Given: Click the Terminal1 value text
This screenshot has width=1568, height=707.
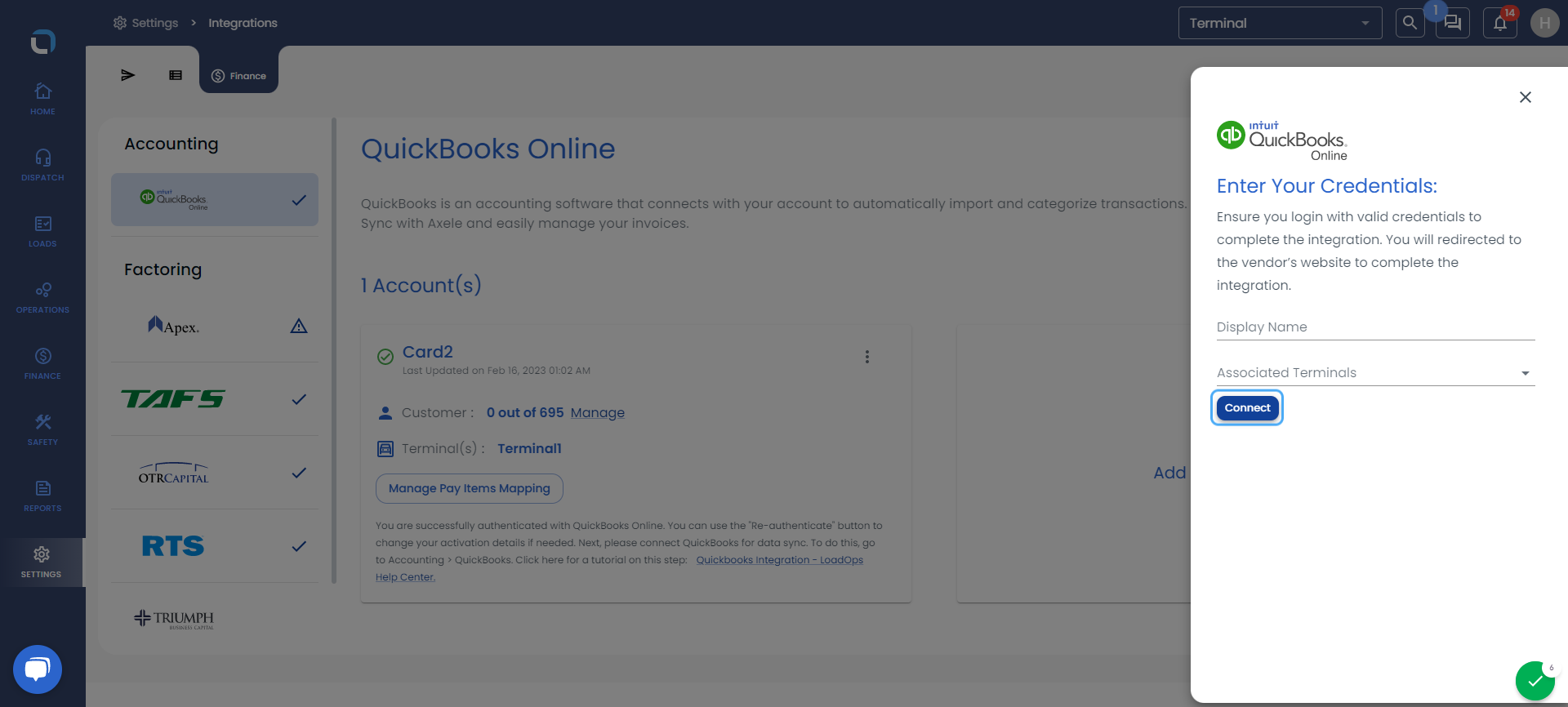Looking at the screenshot, I should pyautogui.click(x=529, y=449).
